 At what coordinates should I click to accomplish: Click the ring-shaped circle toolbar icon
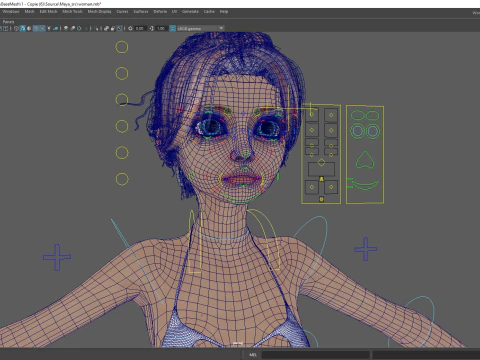tap(79, 28)
